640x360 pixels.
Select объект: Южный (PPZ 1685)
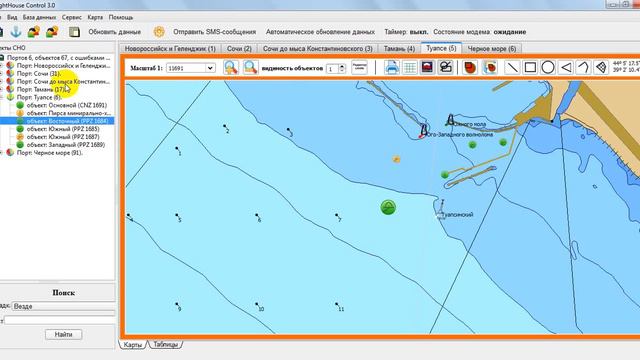pyautogui.click(x=63, y=129)
